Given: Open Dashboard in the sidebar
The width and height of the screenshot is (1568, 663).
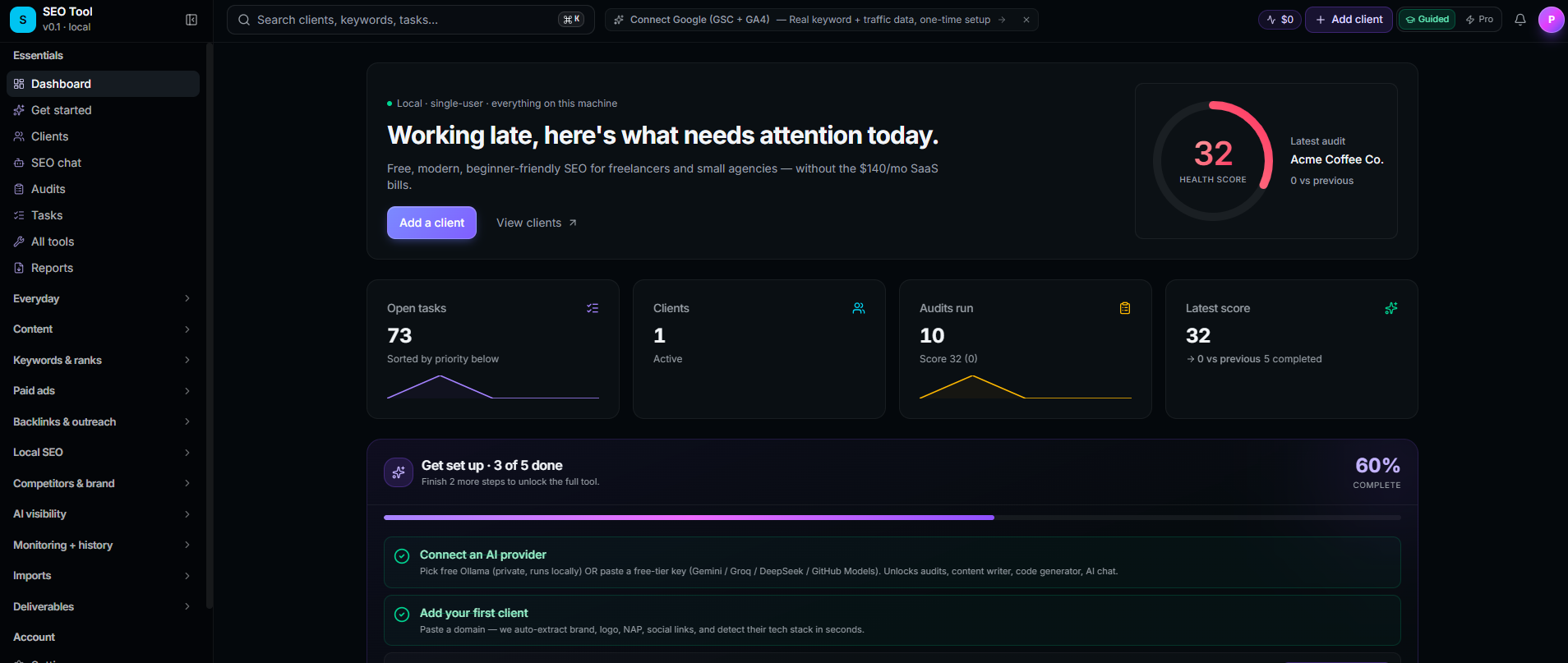Looking at the screenshot, I should click(103, 84).
